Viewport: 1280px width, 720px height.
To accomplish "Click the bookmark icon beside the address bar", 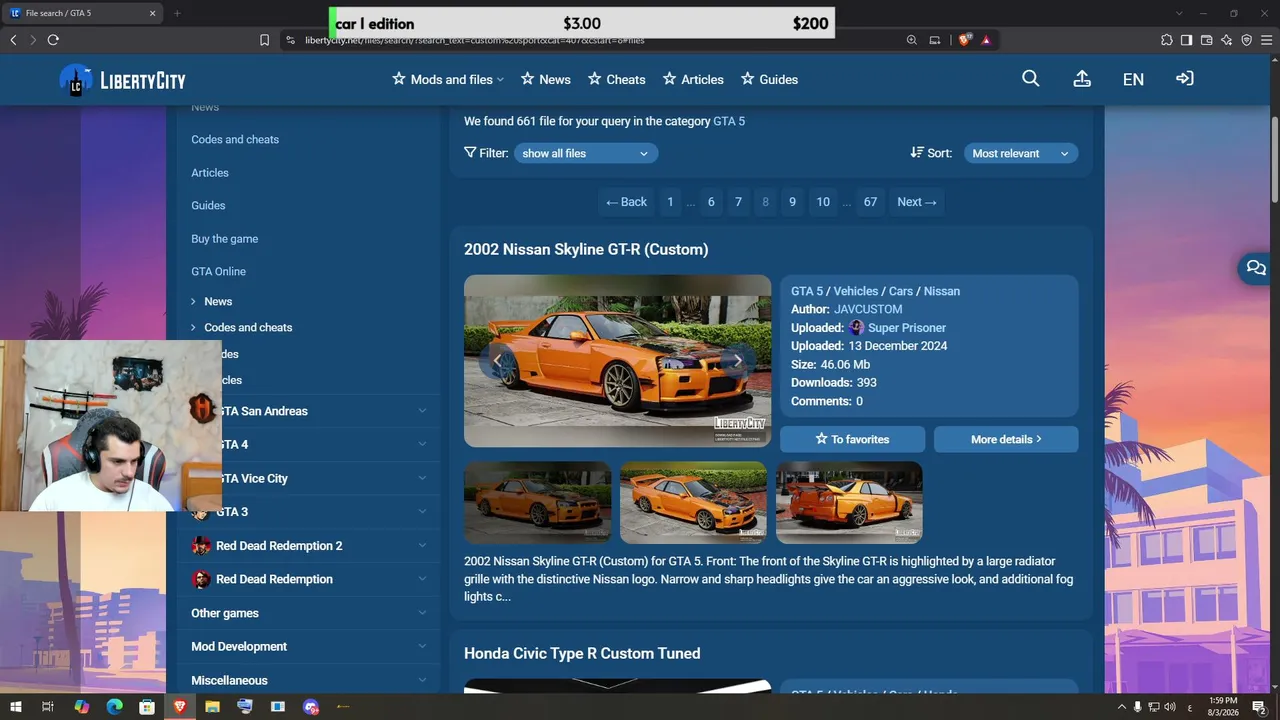I will [264, 40].
